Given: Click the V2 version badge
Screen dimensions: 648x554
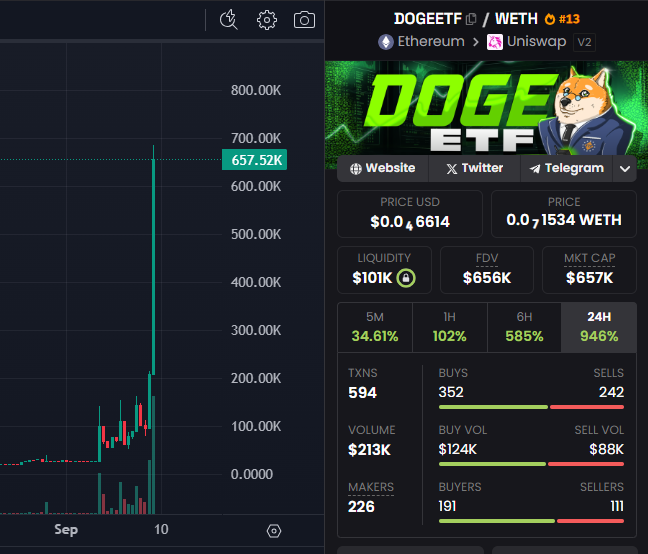Looking at the screenshot, I should pyautogui.click(x=584, y=42).
